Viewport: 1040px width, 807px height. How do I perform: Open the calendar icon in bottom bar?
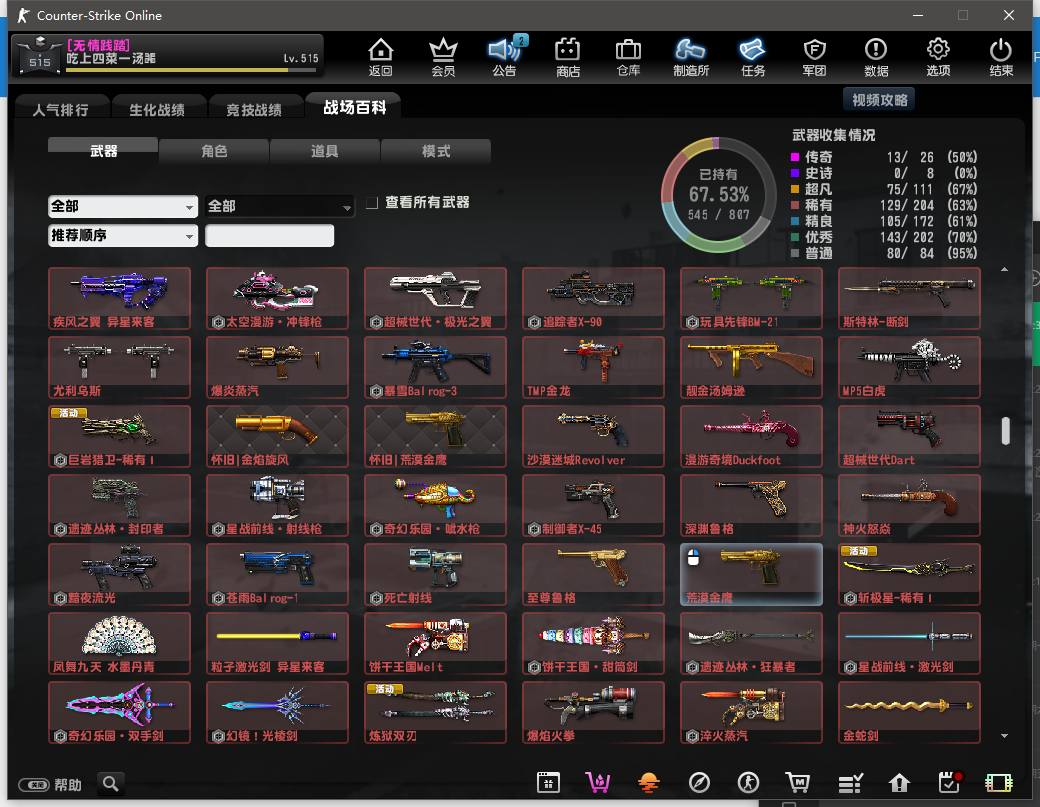[x=549, y=783]
